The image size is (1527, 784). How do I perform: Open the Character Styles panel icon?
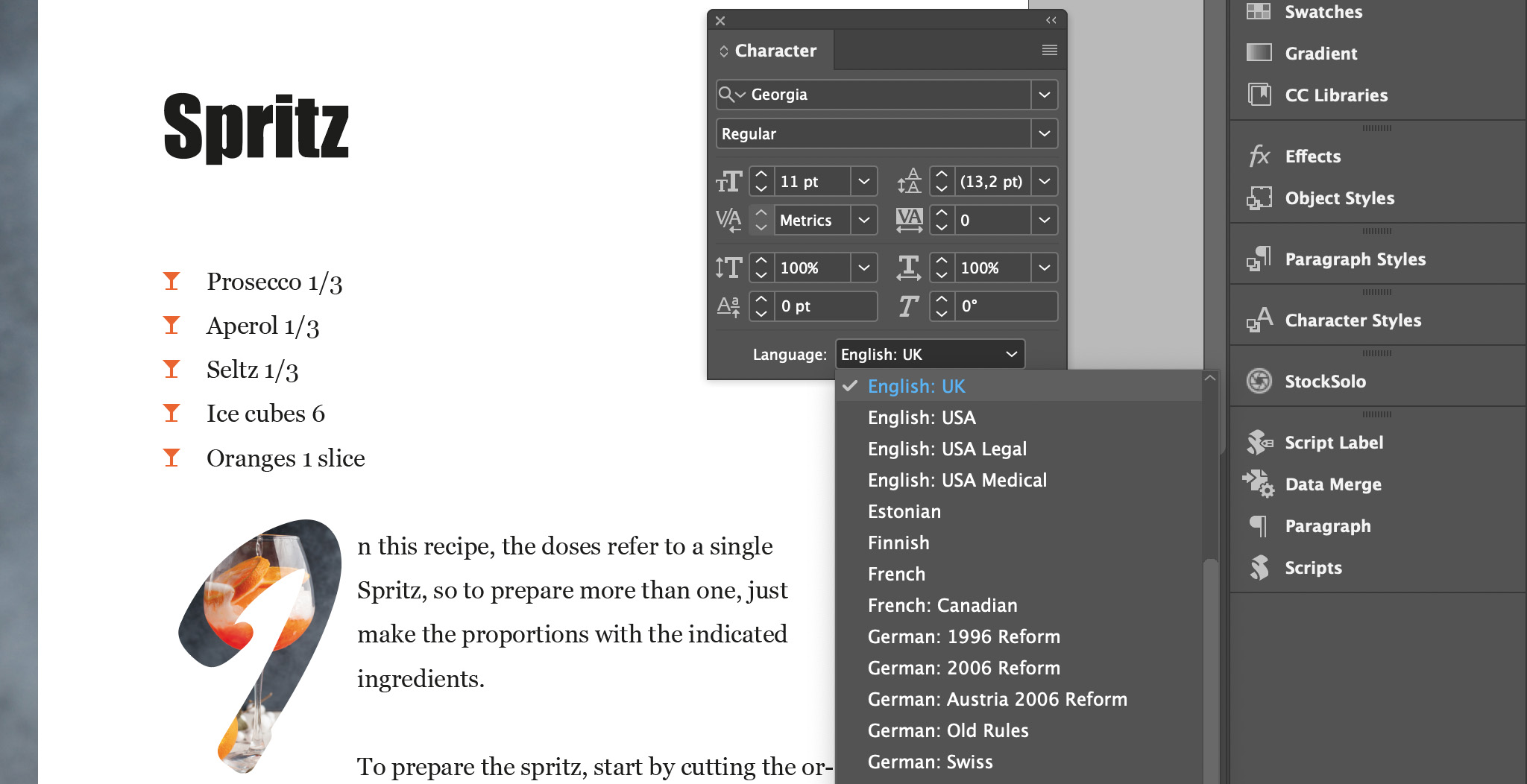pos(1259,320)
